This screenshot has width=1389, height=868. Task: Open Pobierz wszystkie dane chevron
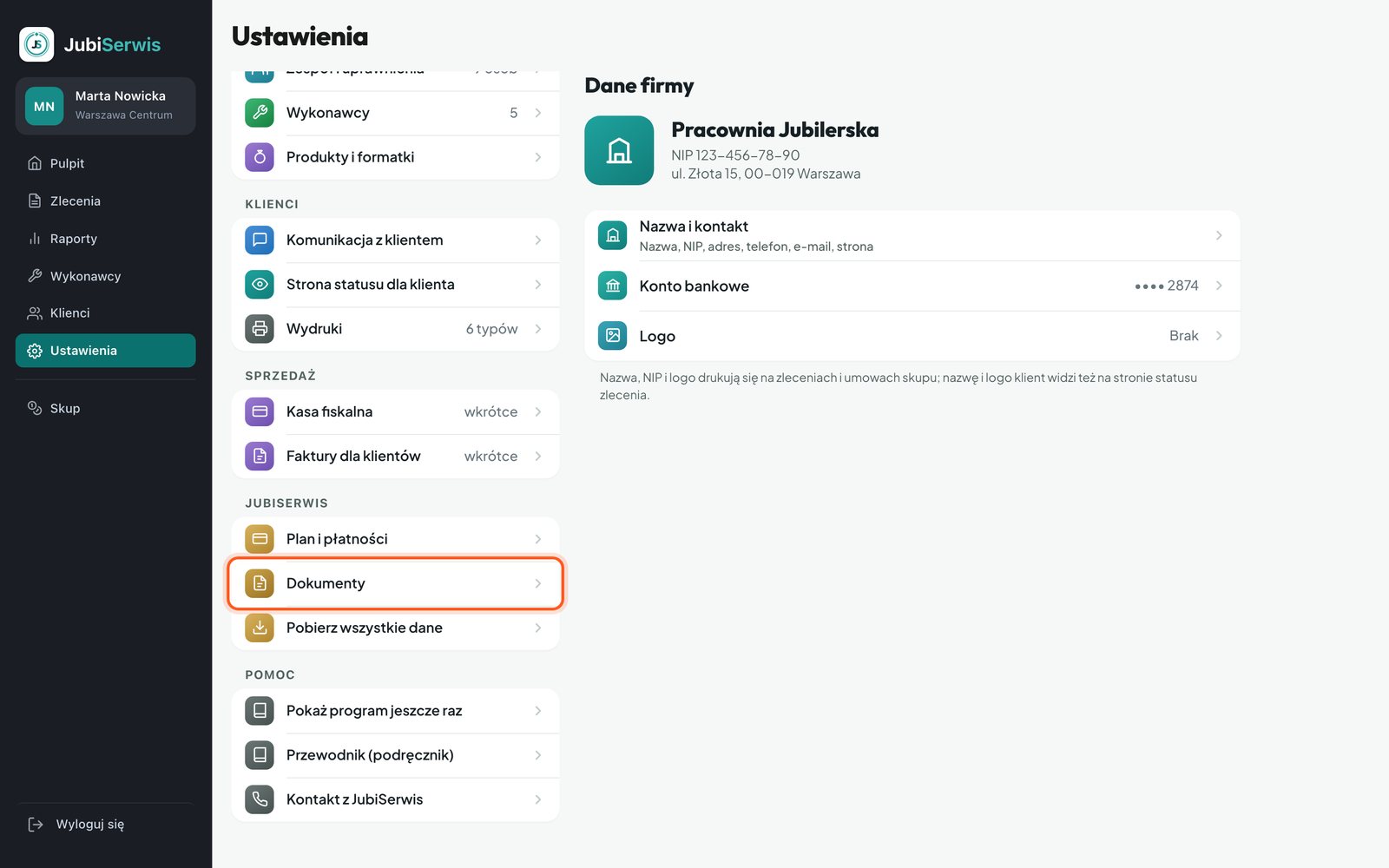coord(538,628)
